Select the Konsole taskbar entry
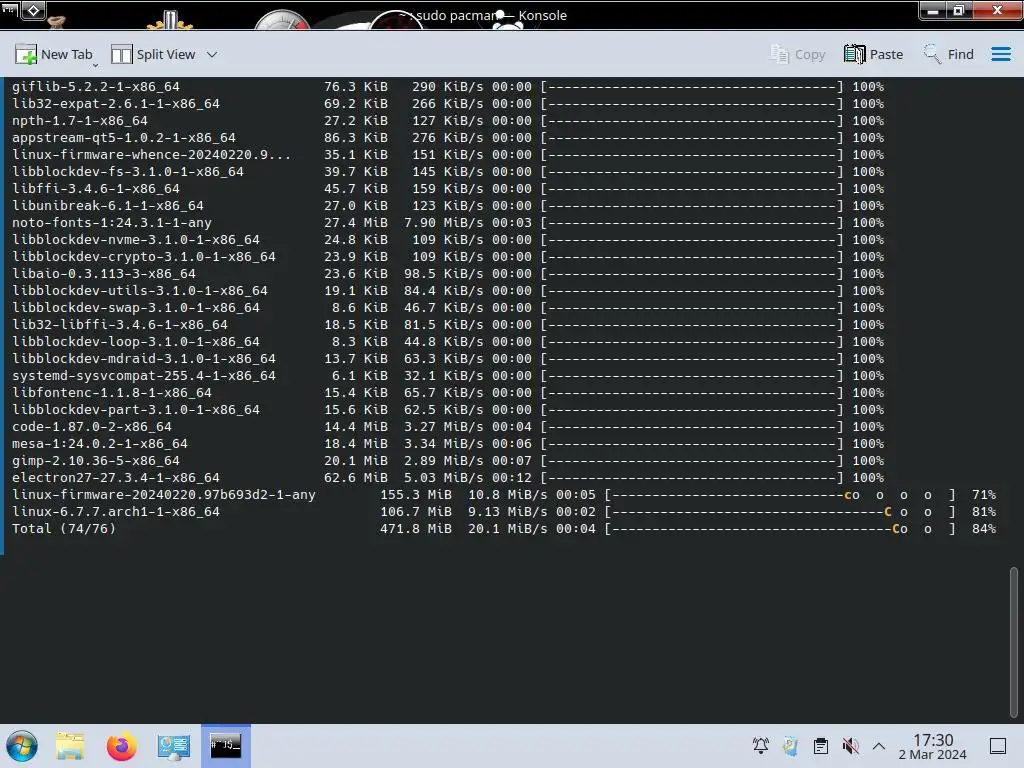 point(225,746)
